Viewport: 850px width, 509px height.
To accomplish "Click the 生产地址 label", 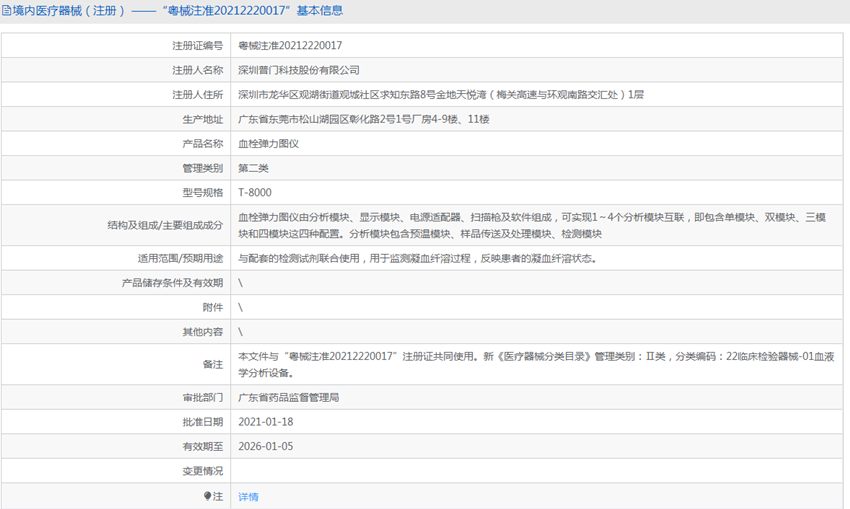I will pyautogui.click(x=203, y=119).
